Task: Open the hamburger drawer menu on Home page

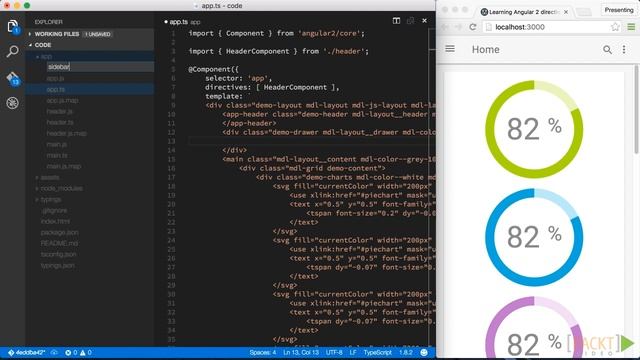Action: pyautogui.click(x=450, y=49)
